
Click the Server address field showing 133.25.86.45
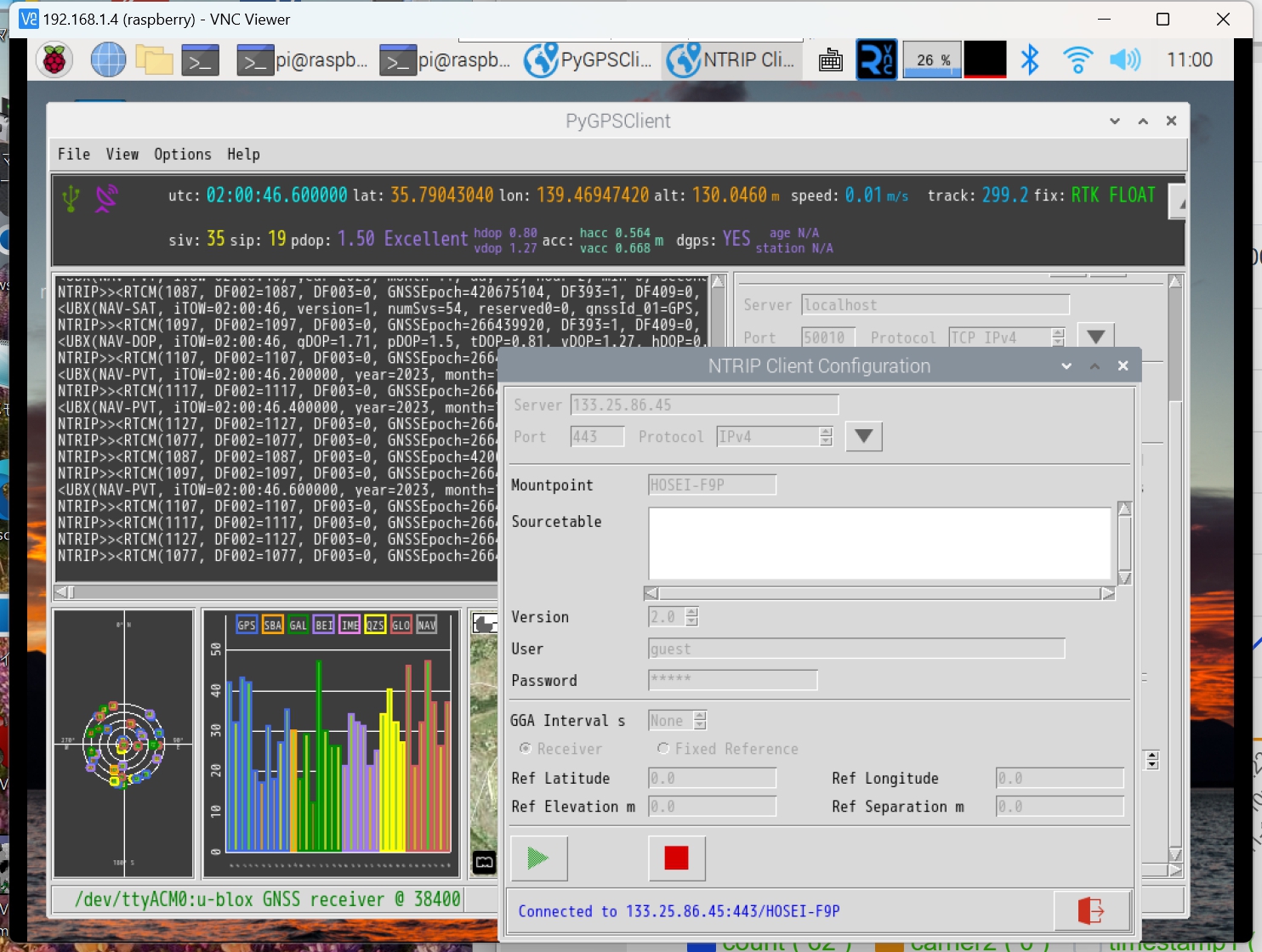pos(704,405)
